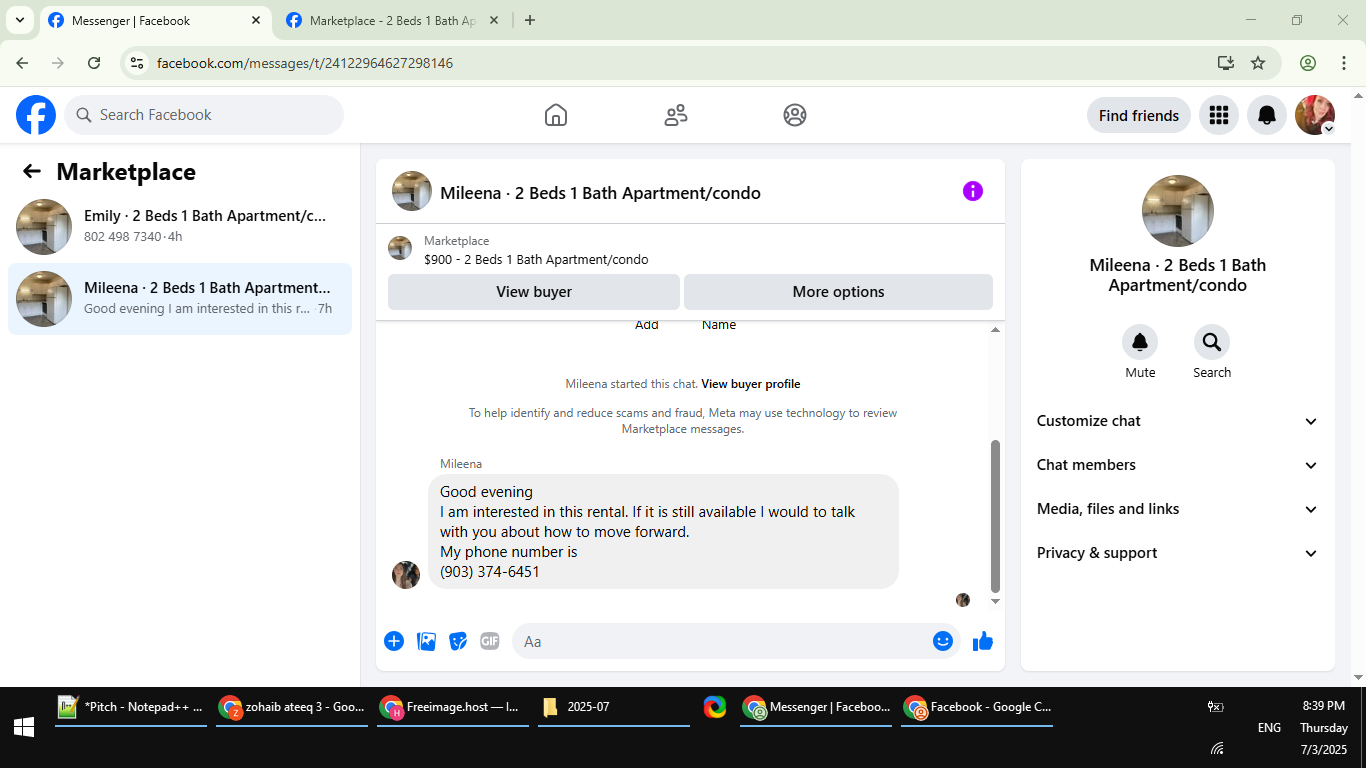
Task: Navigate back in browser toolbar
Action: click(x=22, y=63)
